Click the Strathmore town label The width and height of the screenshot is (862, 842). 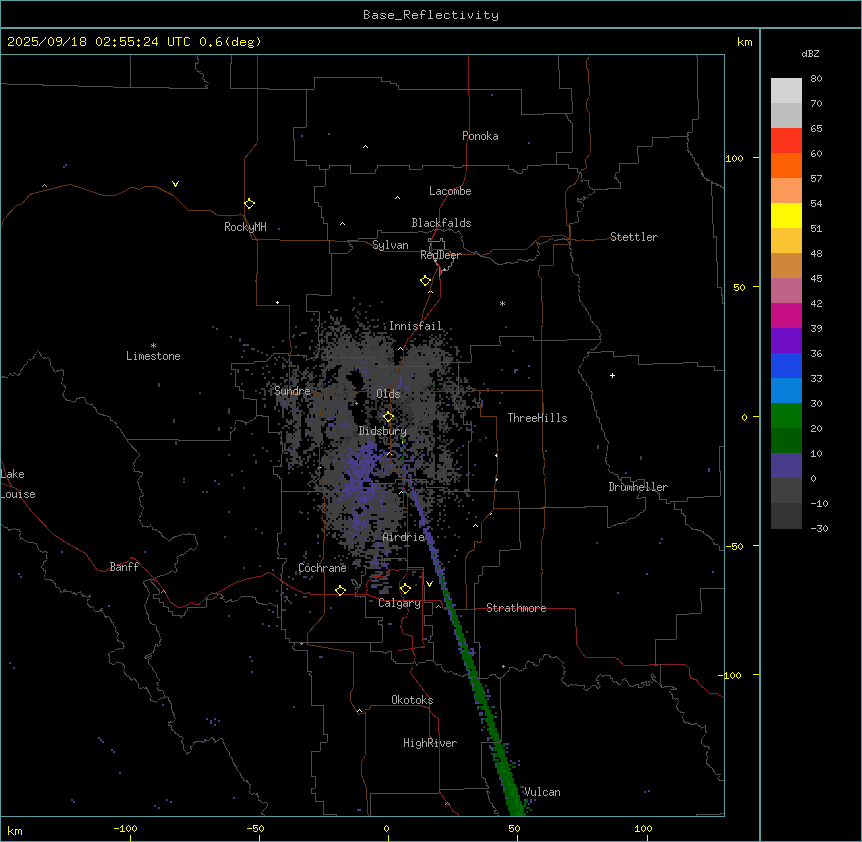coord(516,608)
